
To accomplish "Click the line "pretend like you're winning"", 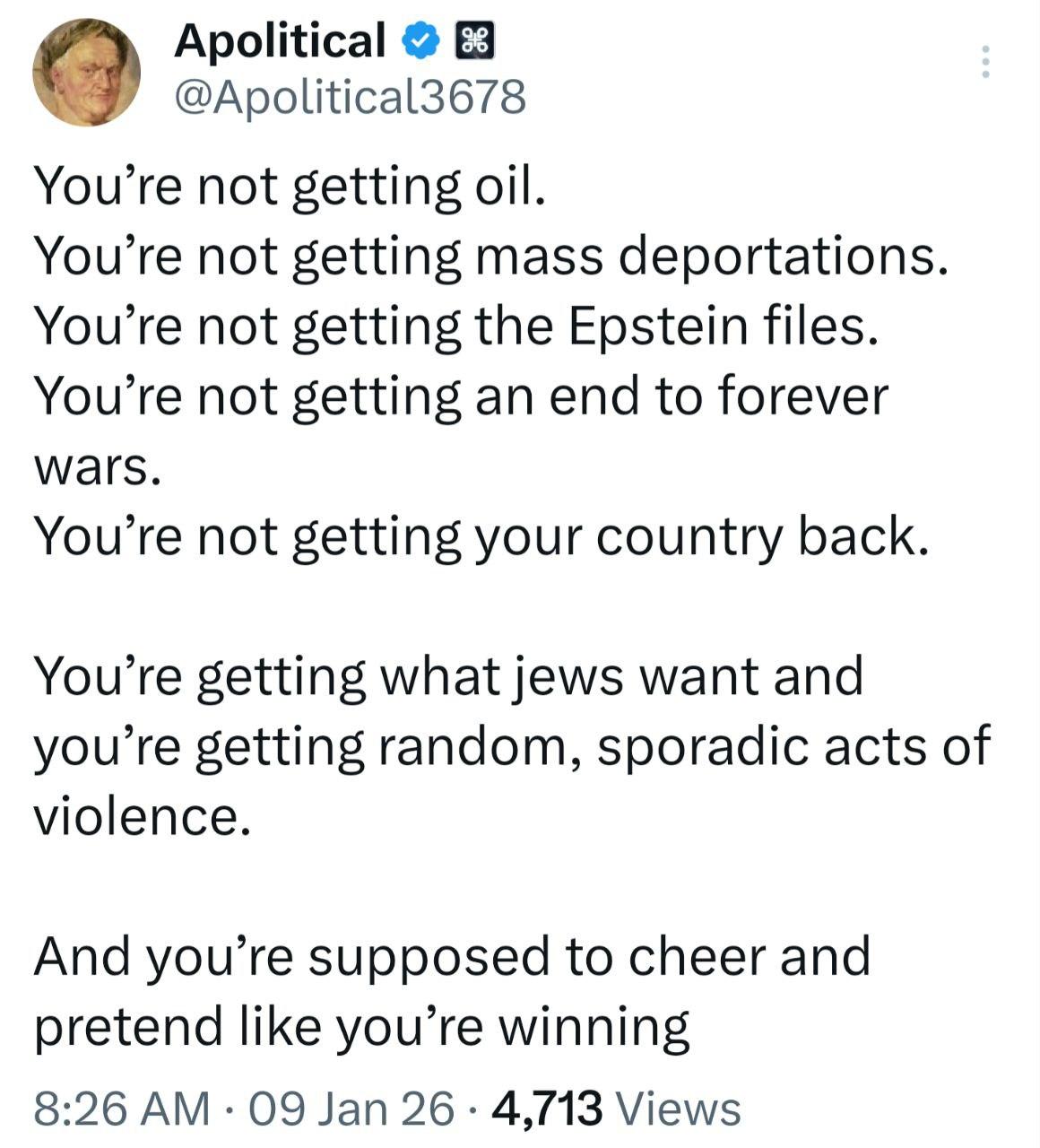I will click(x=361, y=1026).
